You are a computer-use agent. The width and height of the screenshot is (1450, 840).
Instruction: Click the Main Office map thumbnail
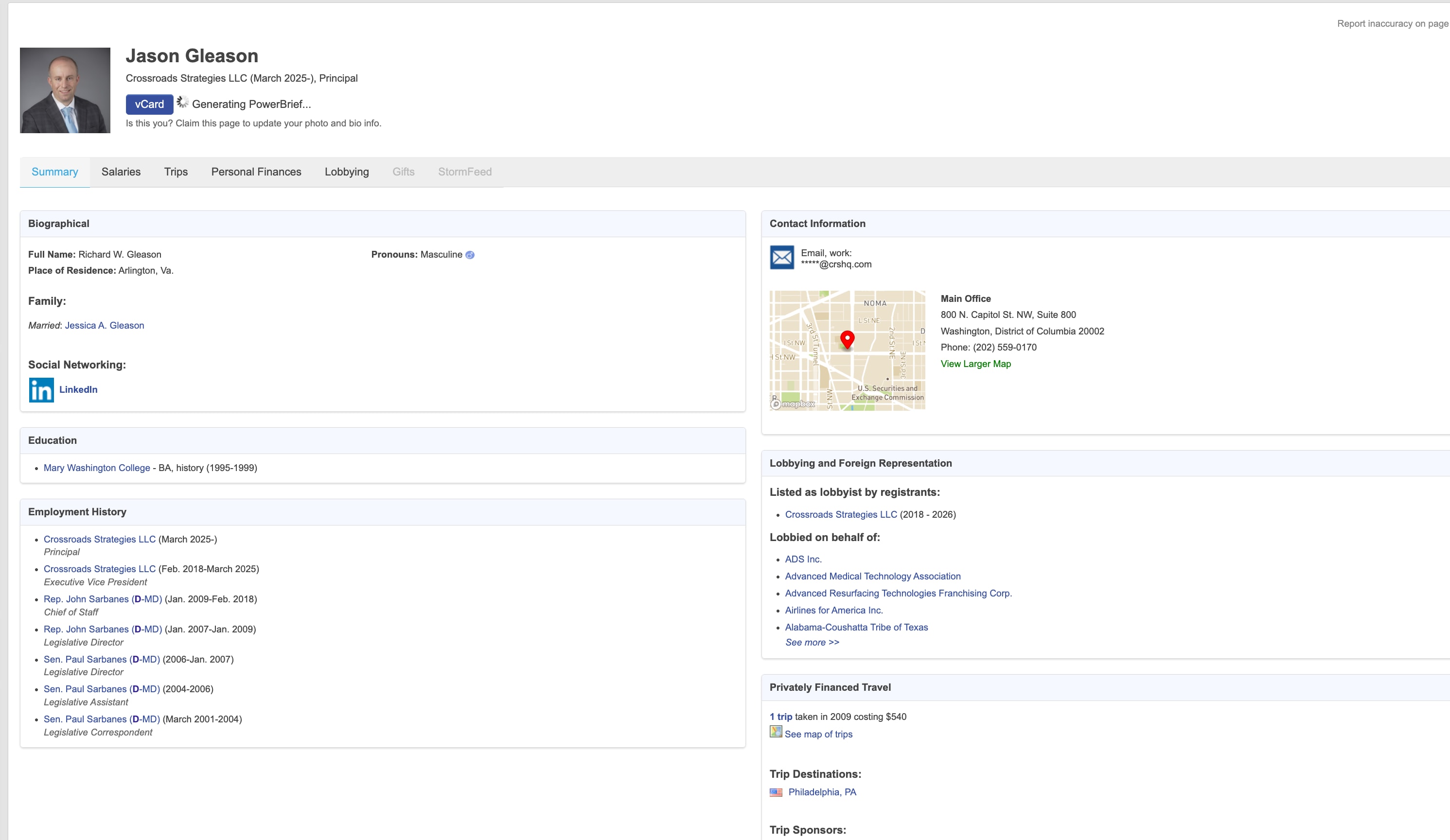(847, 350)
